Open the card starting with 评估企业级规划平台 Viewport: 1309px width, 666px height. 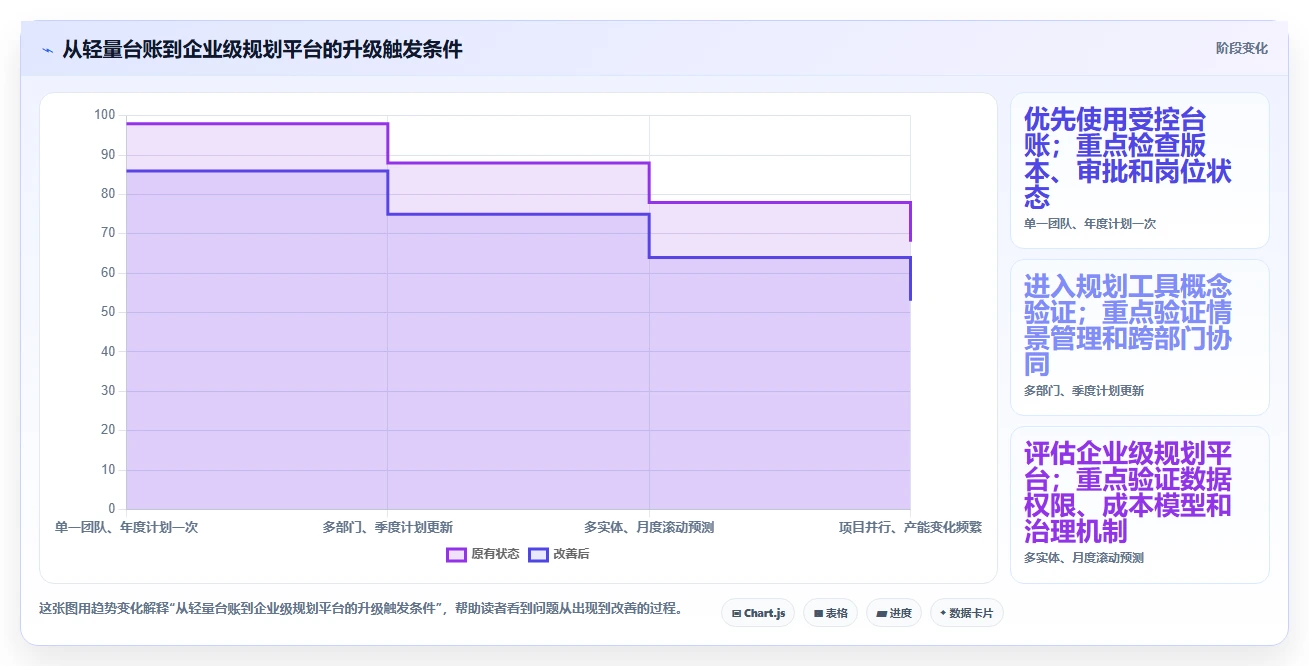1139,505
